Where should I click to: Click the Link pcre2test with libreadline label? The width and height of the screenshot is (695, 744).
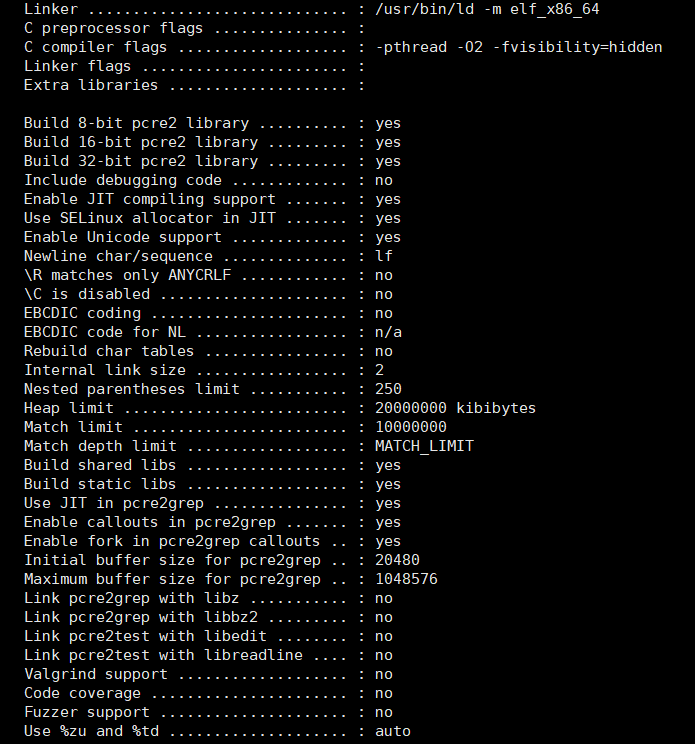tap(164, 655)
